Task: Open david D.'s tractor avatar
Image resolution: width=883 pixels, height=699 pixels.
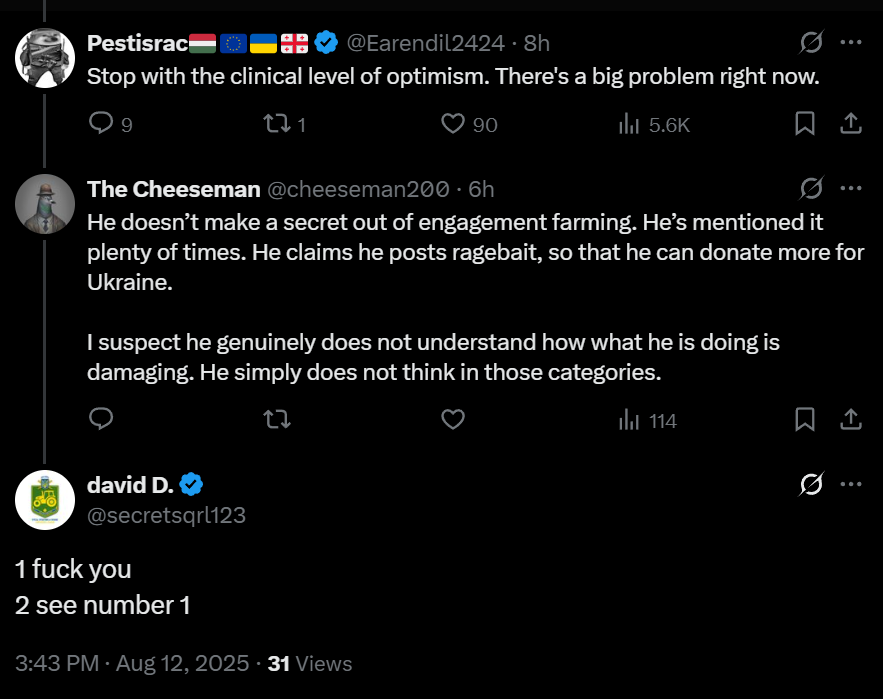Action: (x=45, y=500)
